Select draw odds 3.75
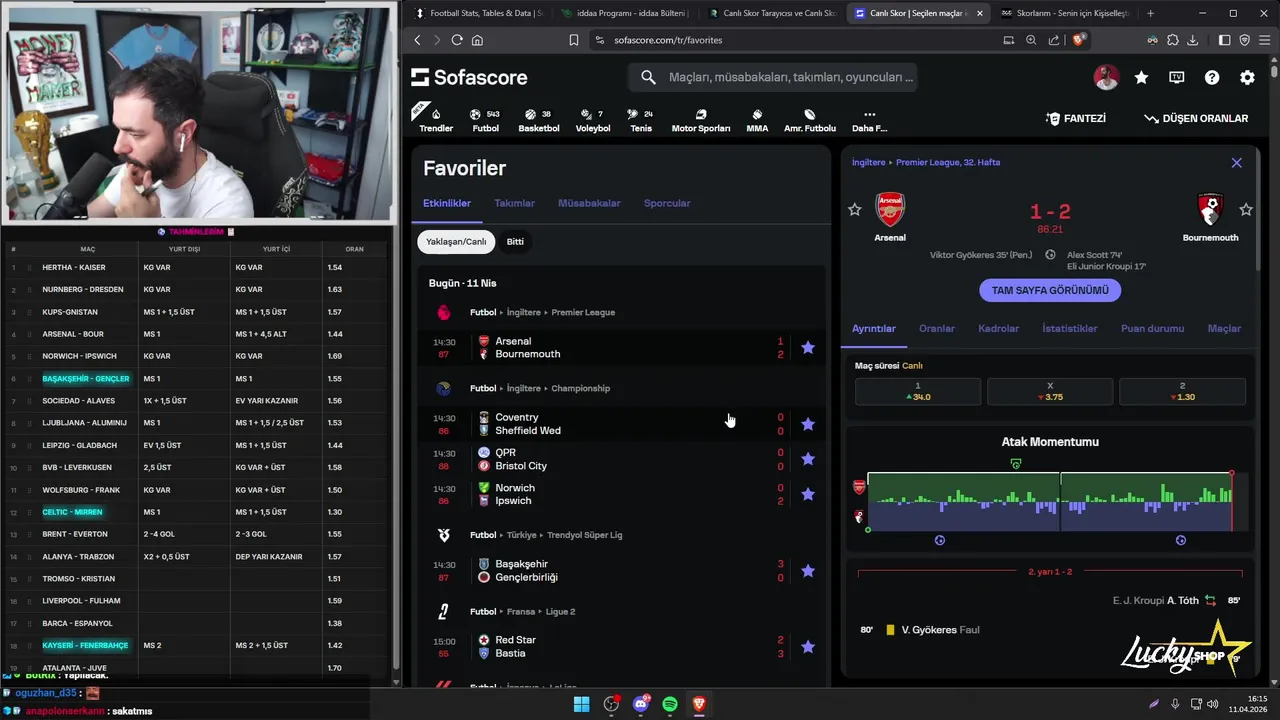Viewport: 1280px width, 720px height. coord(1050,391)
